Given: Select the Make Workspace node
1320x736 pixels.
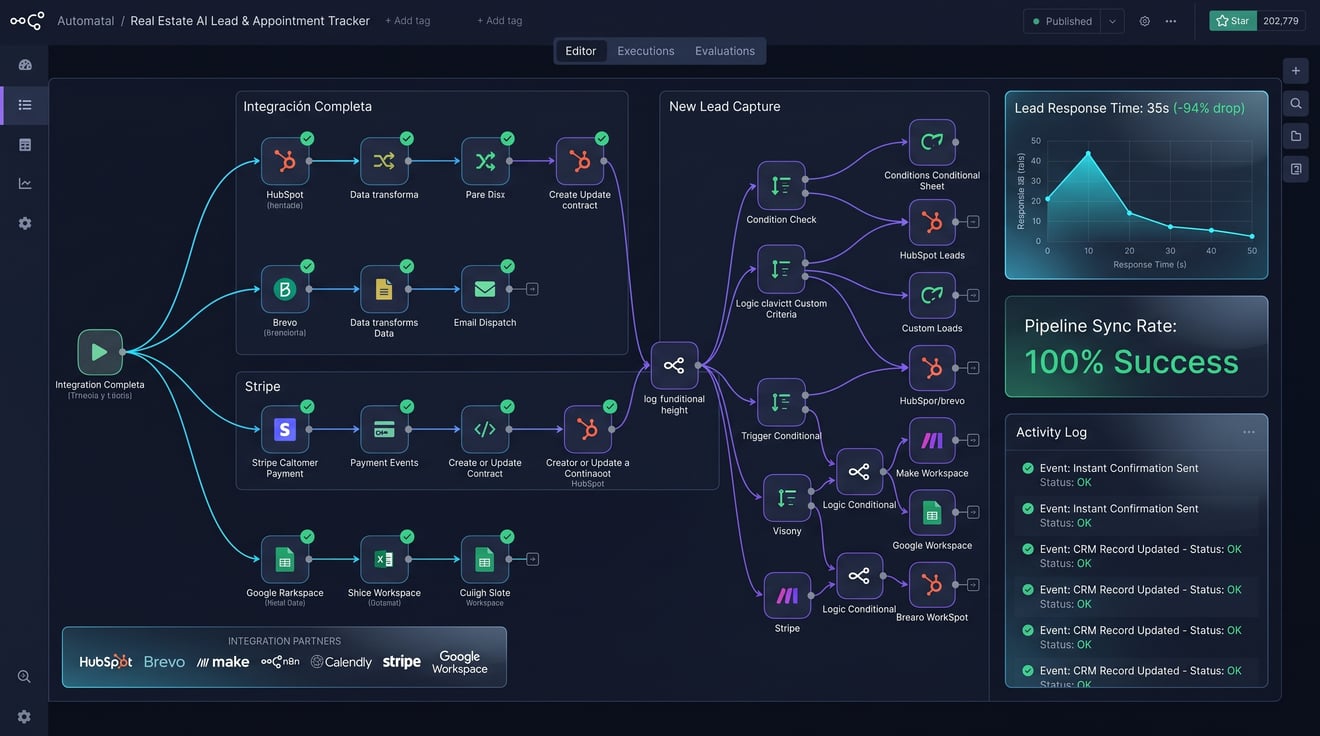Looking at the screenshot, I should 932,440.
